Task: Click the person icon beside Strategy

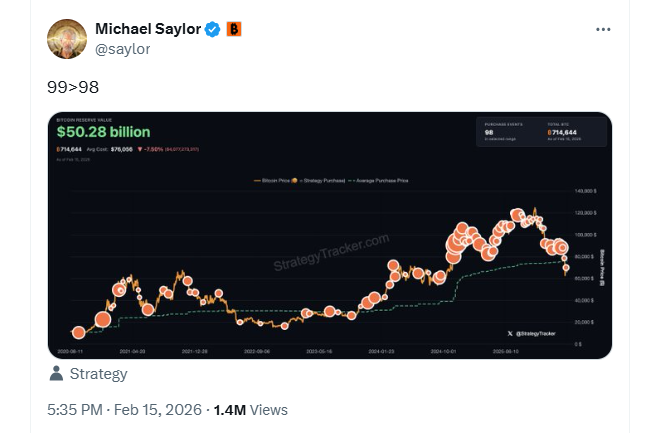Action: pyautogui.click(x=56, y=374)
